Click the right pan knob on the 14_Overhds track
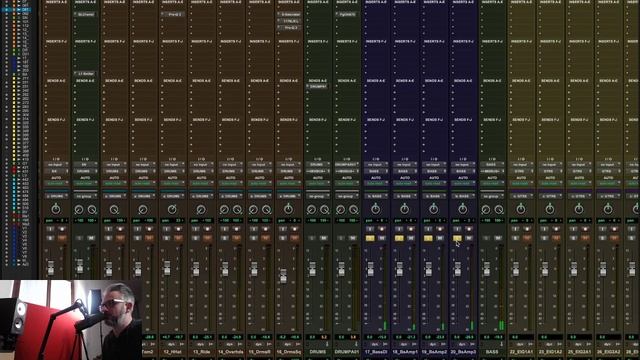The width and height of the screenshot is (640, 360). (x=237, y=210)
